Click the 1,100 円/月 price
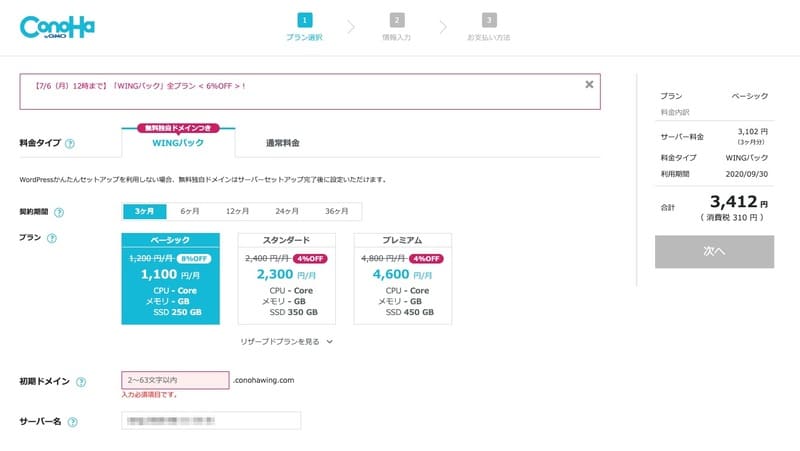800x451 pixels. pyautogui.click(x=170, y=274)
